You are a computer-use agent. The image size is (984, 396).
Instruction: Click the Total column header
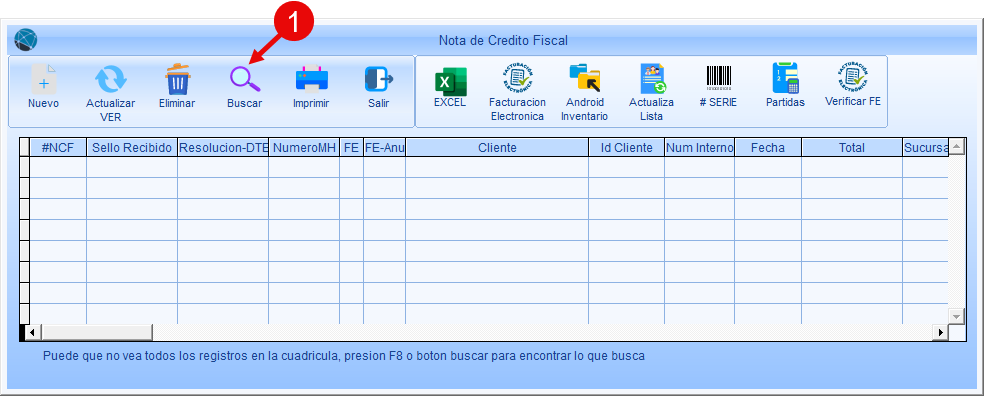[852, 147]
